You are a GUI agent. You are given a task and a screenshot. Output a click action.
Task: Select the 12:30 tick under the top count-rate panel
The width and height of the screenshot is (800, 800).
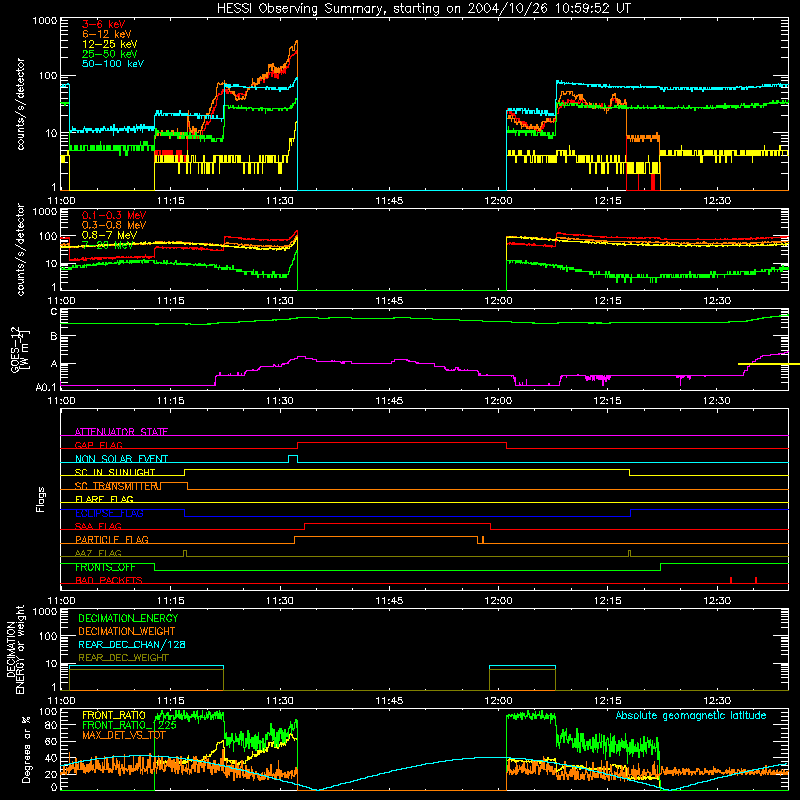click(717, 201)
